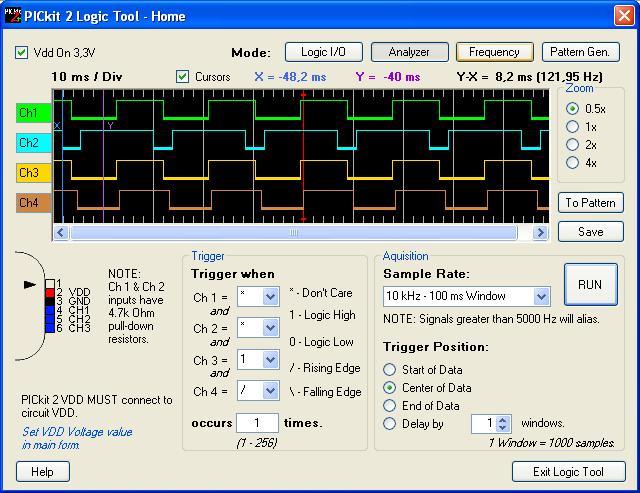This screenshot has width=640, height=493.
Task: Open the Ch 4 trigger condition dropdown
Action: 270,391
